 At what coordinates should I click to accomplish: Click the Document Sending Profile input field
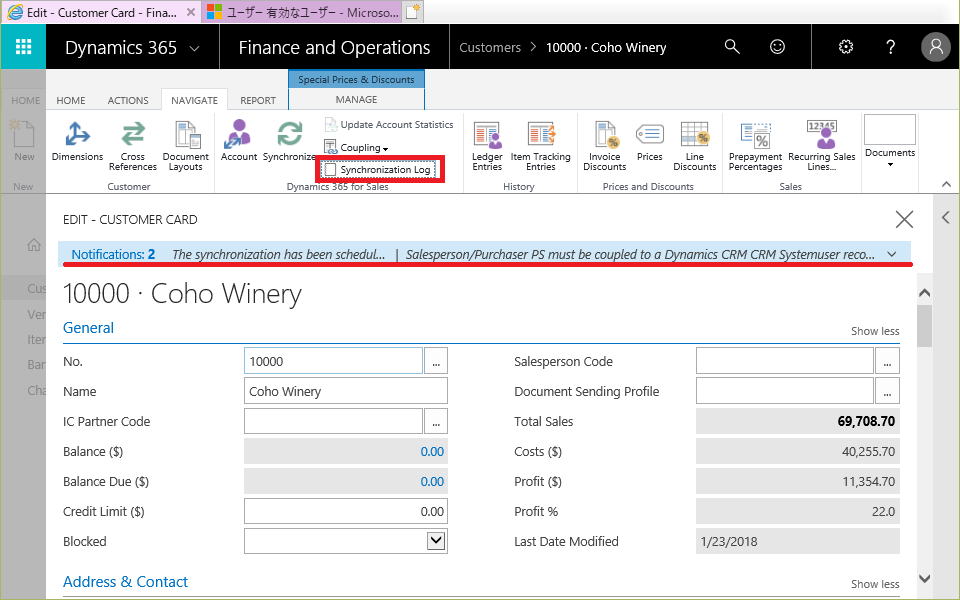[x=784, y=391]
